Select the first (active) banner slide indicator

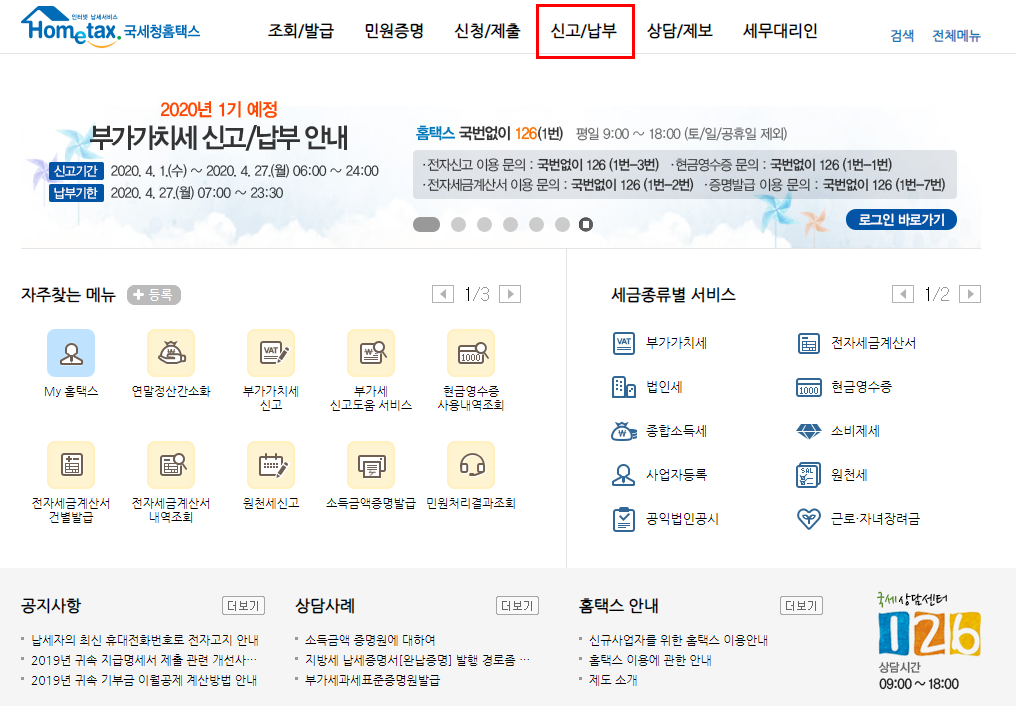click(x=426, y=224)
